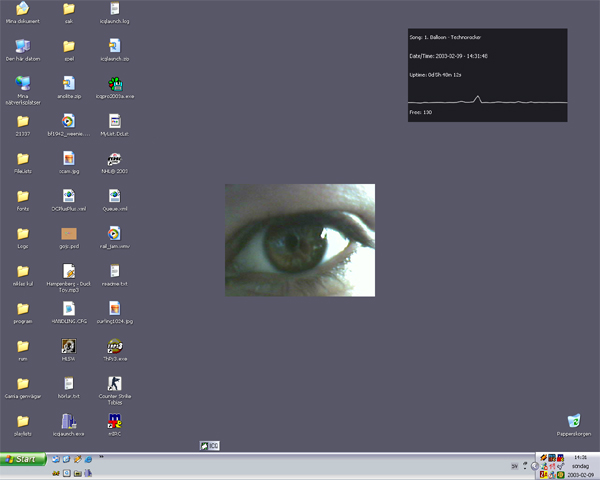Click the Uptime text in the desktop info widget
The image size is (600, 480).
tap(435, 75)
